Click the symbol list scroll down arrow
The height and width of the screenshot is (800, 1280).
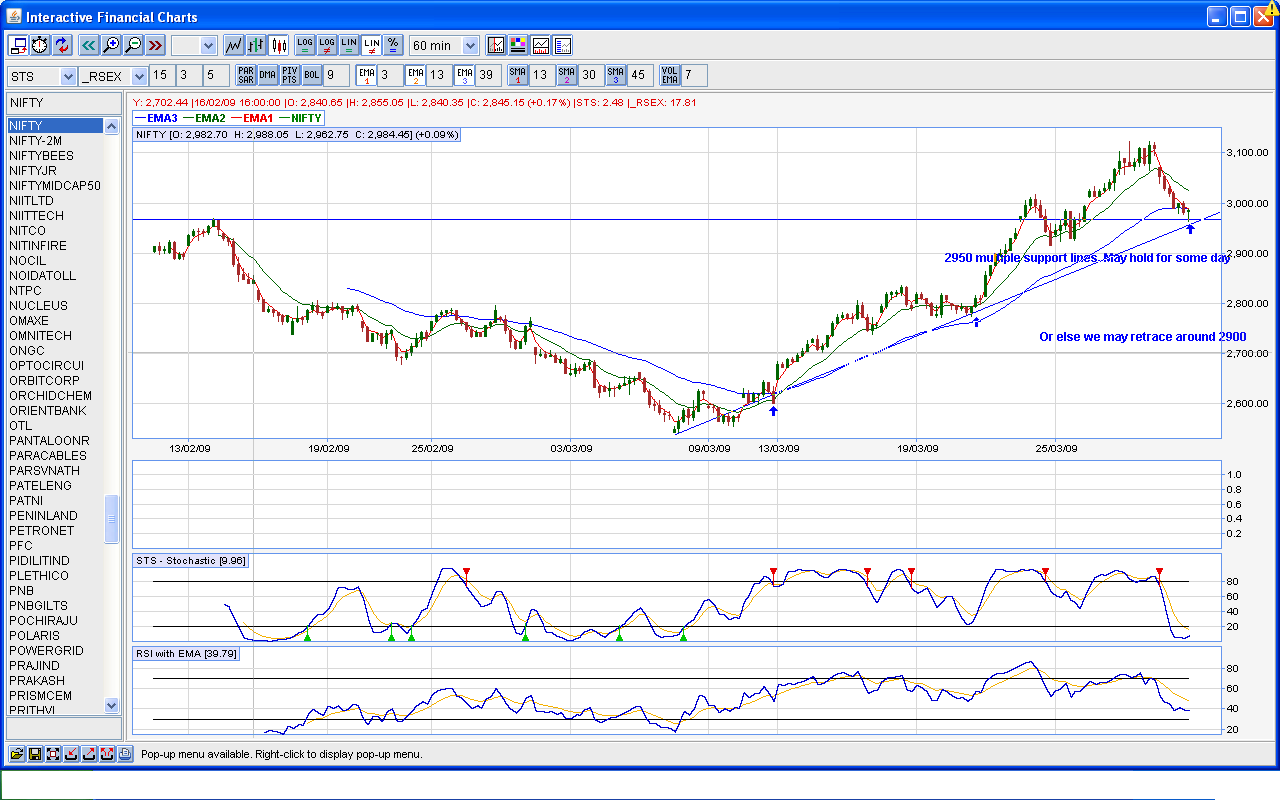click(x=111, y=705)
